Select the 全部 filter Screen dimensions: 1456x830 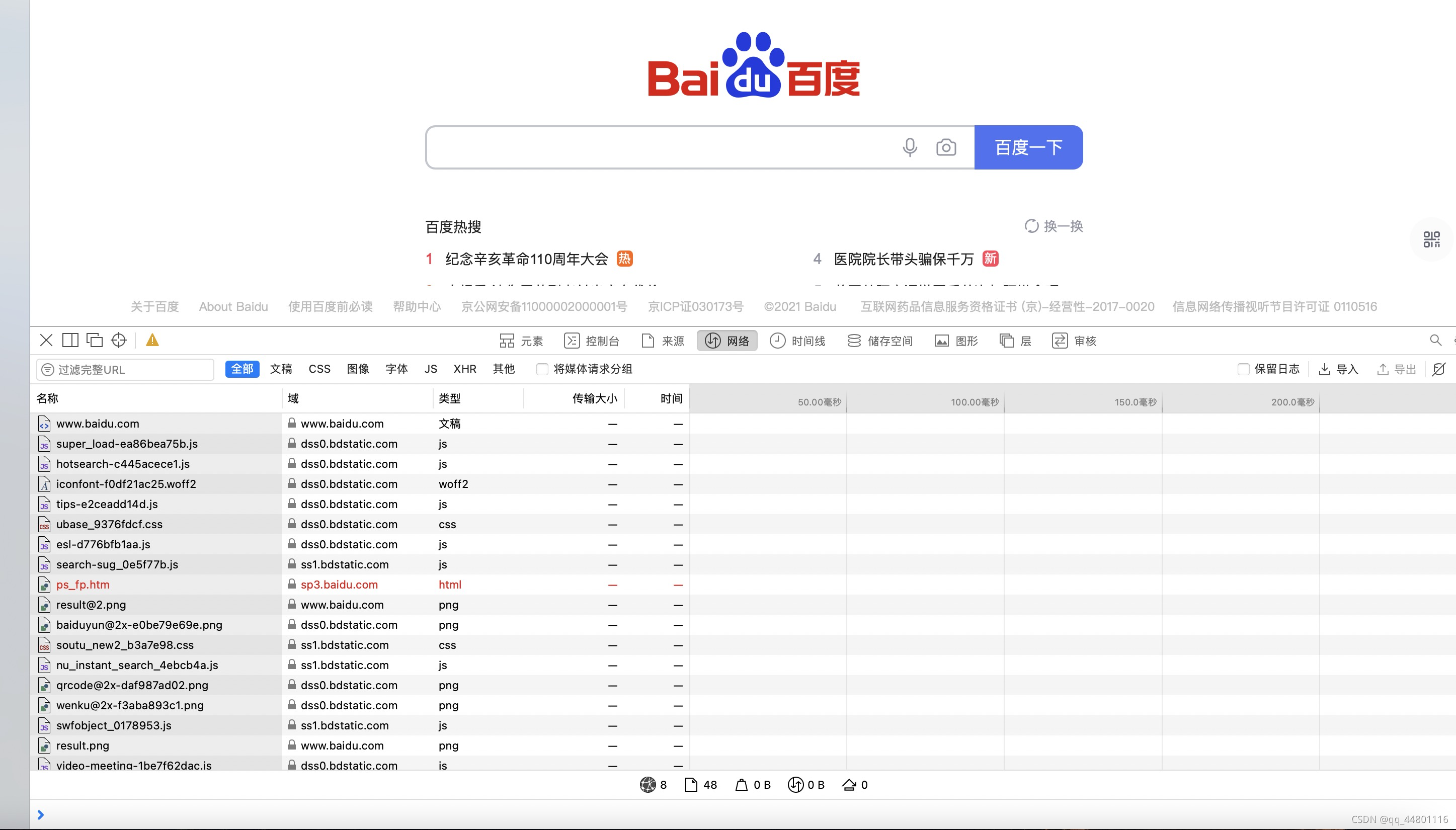coord(241,369)
